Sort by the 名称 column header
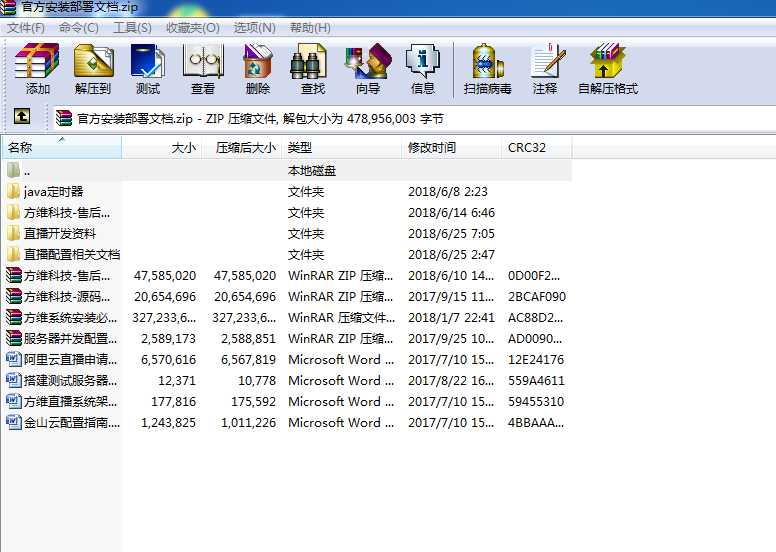The image size is (776, 552). click(x=62, y=148)
